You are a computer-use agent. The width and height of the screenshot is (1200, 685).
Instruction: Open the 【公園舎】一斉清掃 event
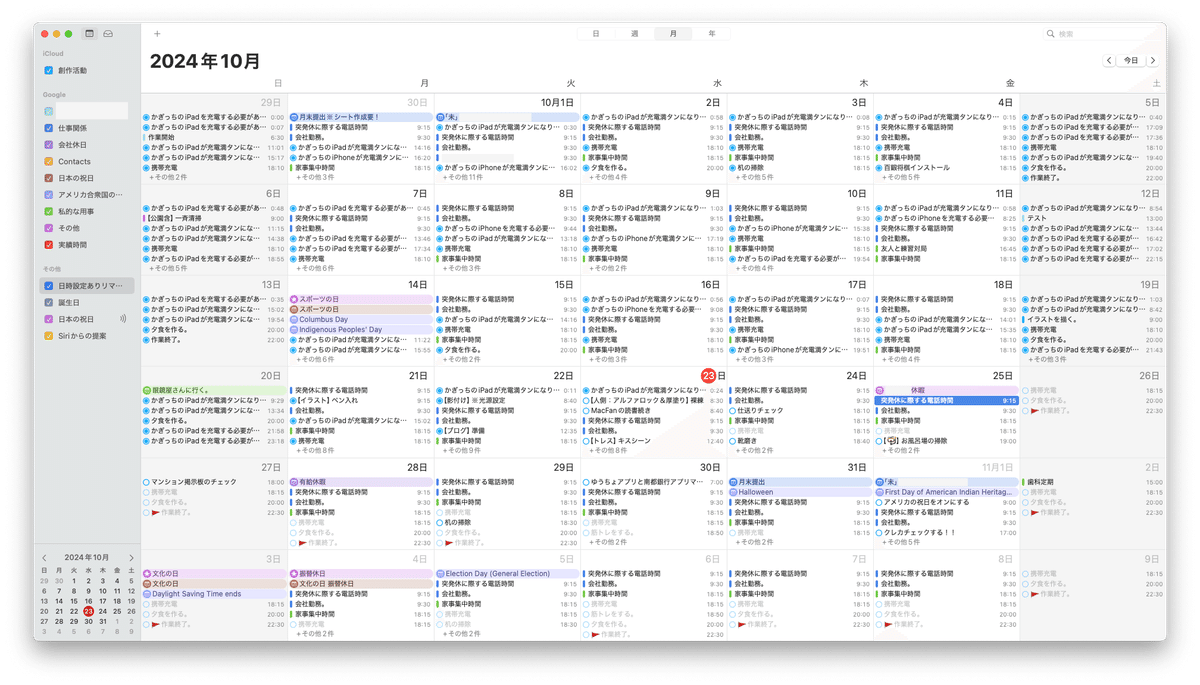click(x=214, y=218)
